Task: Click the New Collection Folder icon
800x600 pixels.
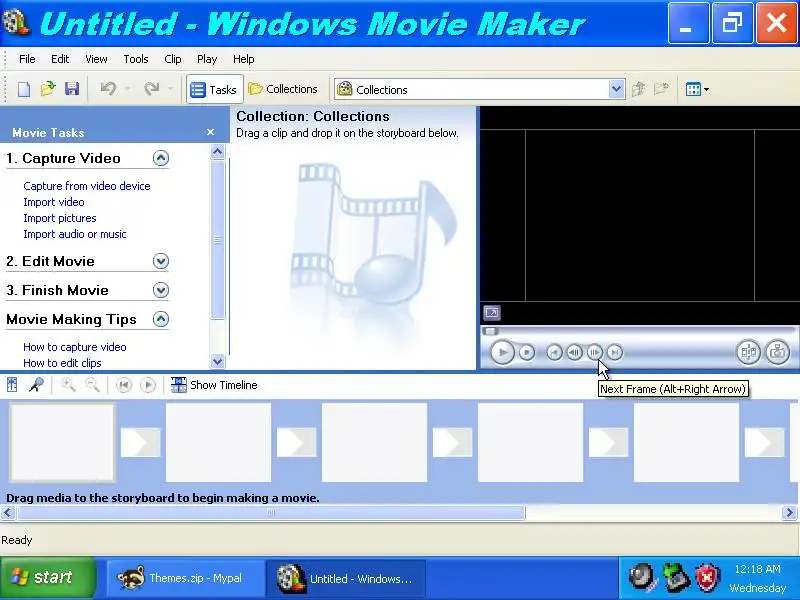Action: pyautogui.click(x=661, y=89)
